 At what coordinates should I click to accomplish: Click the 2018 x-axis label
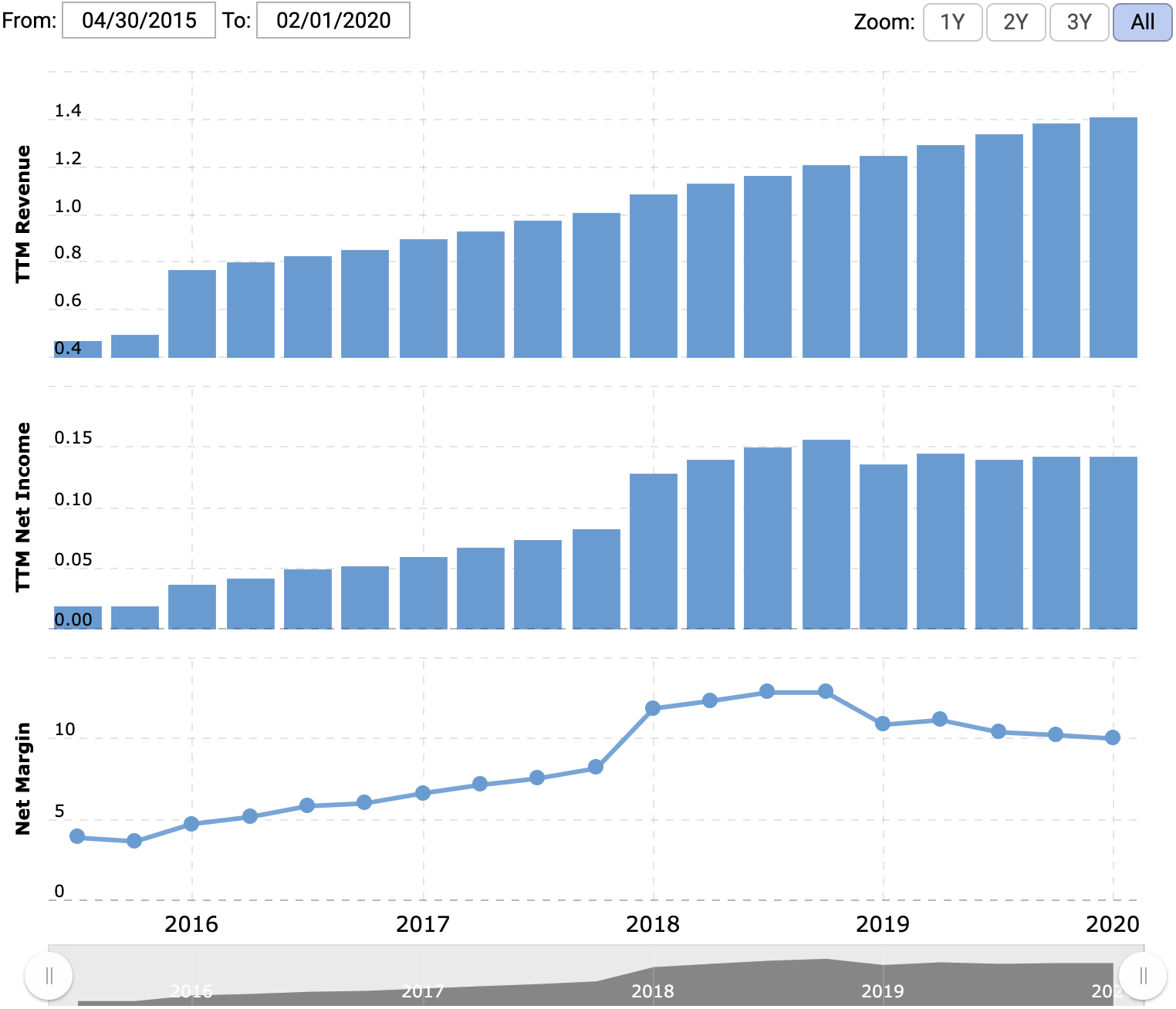click(x=653, y=924)
